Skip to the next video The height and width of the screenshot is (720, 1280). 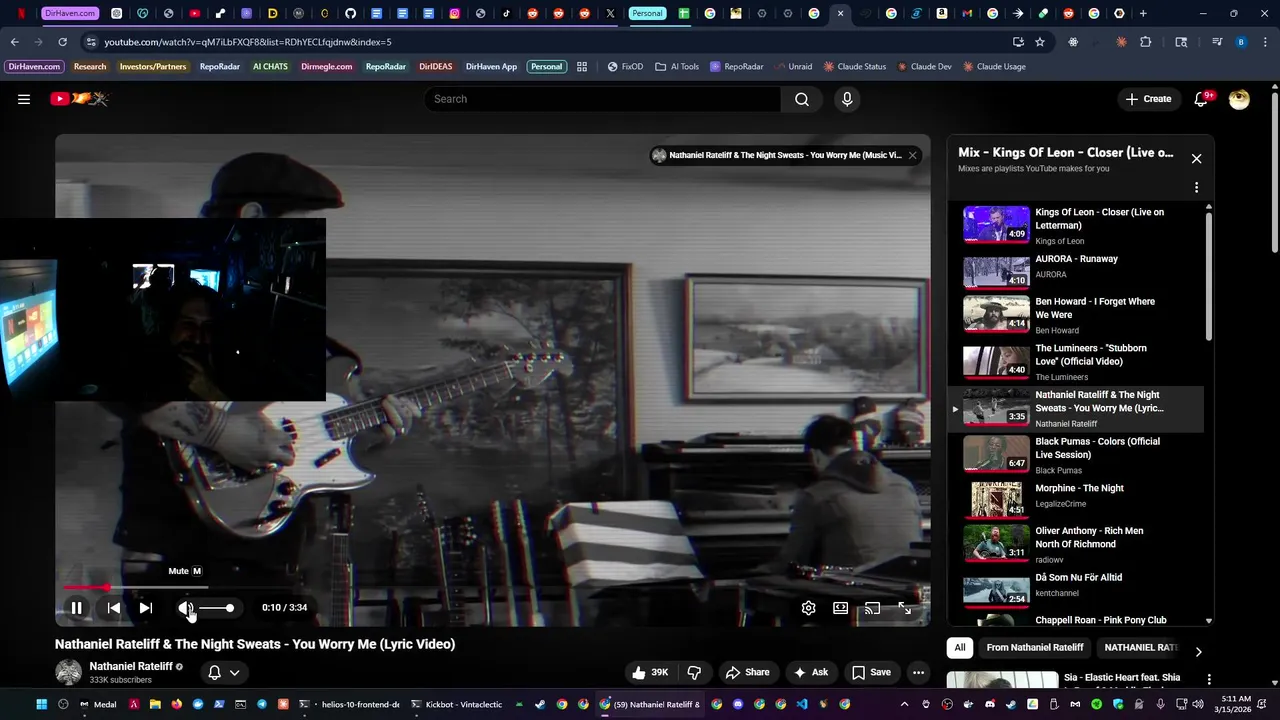pyautogui.click(x=146, y=608)
